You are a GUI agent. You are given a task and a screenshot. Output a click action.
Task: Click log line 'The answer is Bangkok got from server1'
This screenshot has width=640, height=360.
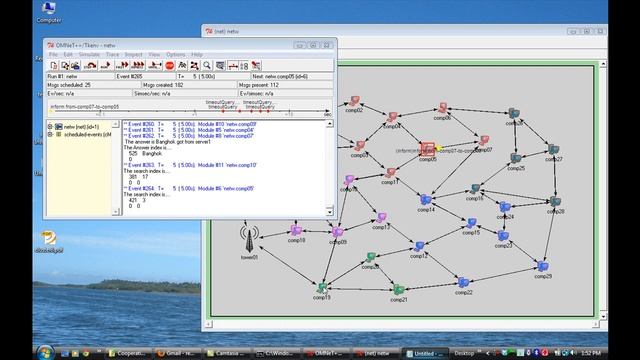(x=167, y=142)
